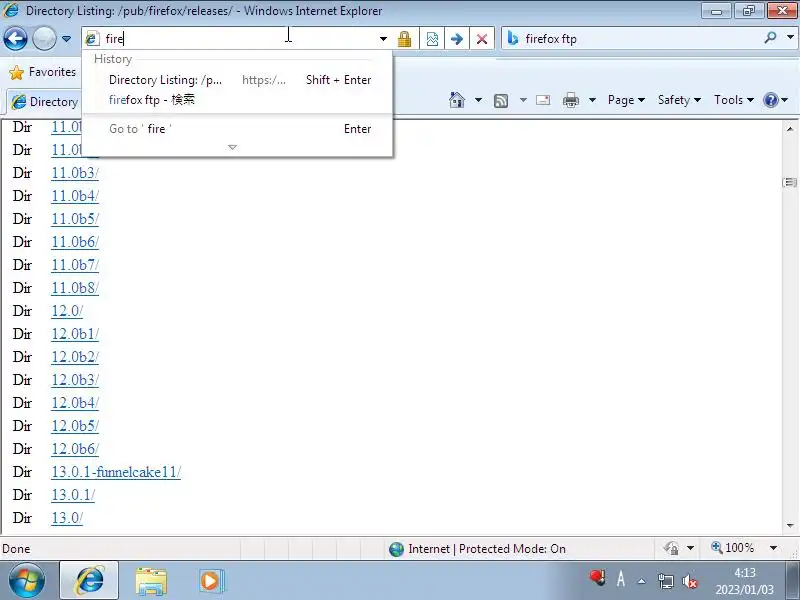Open the Safety menu
Image resolution: width=800 pixels, height=600 pixels.
pyautogui.click(x=679, y=100)
